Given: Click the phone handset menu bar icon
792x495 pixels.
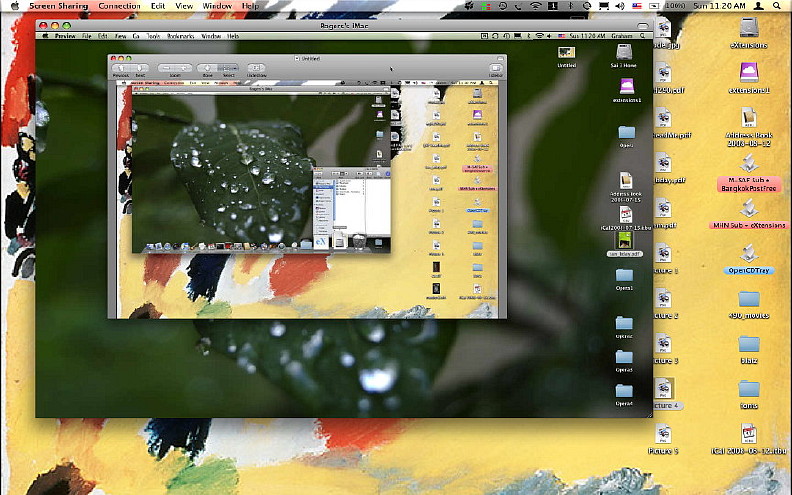Looking at the screenshot, I should click(x=519, y=6).
